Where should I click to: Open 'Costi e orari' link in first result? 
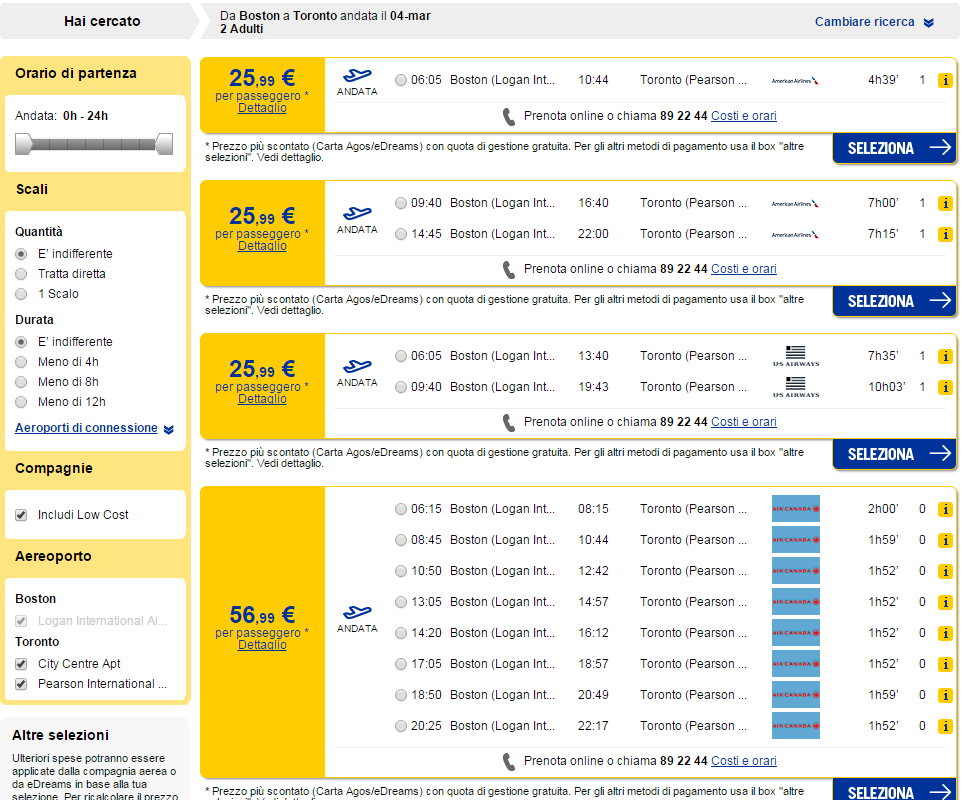tap(744, 116)
